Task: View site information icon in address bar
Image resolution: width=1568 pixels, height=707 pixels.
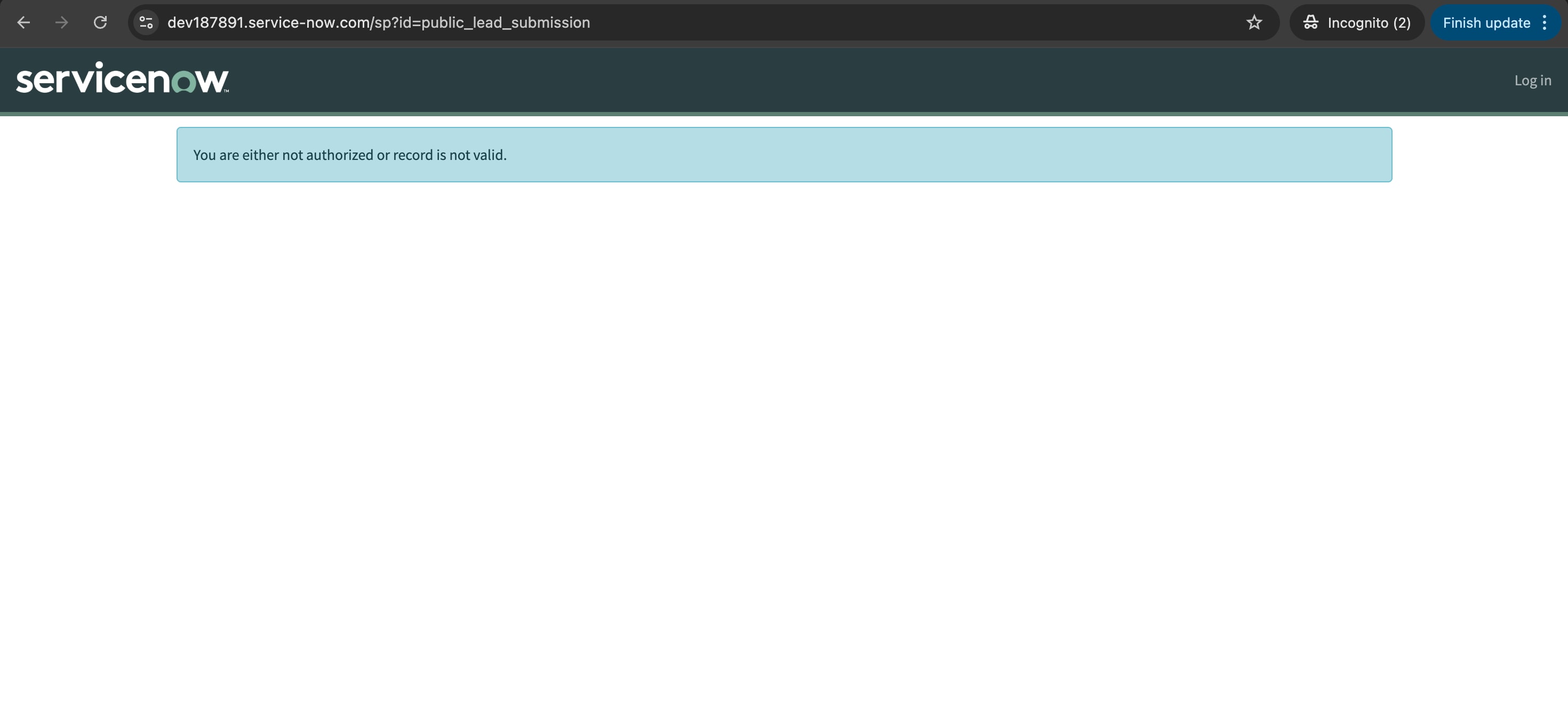Action: (146, 22)
